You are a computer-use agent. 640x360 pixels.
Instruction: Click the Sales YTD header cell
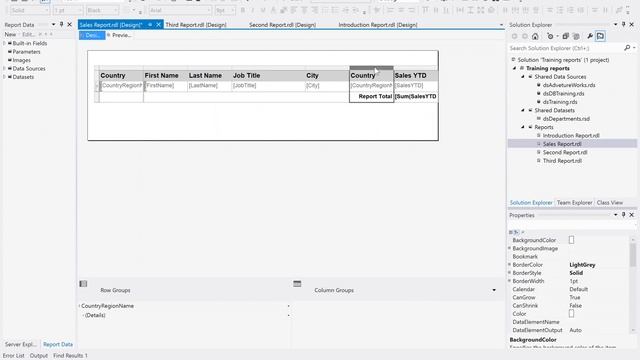[x=416, y=76]
